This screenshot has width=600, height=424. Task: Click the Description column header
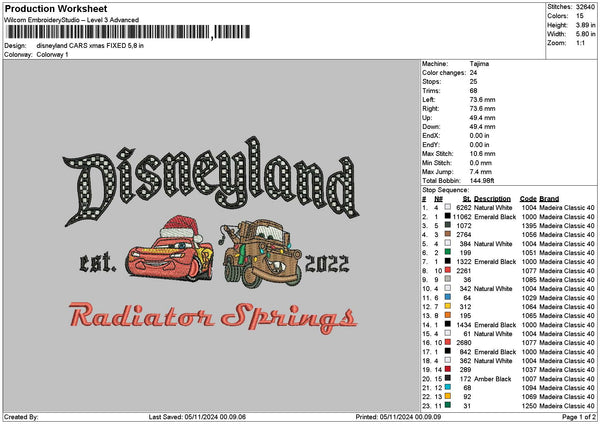point(492,199)
